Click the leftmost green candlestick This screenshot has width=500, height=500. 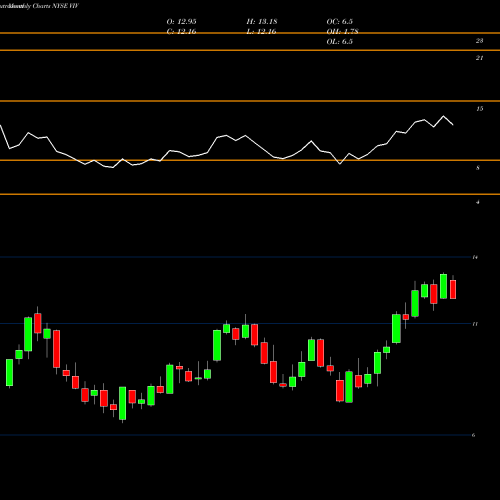click(9, 373)
